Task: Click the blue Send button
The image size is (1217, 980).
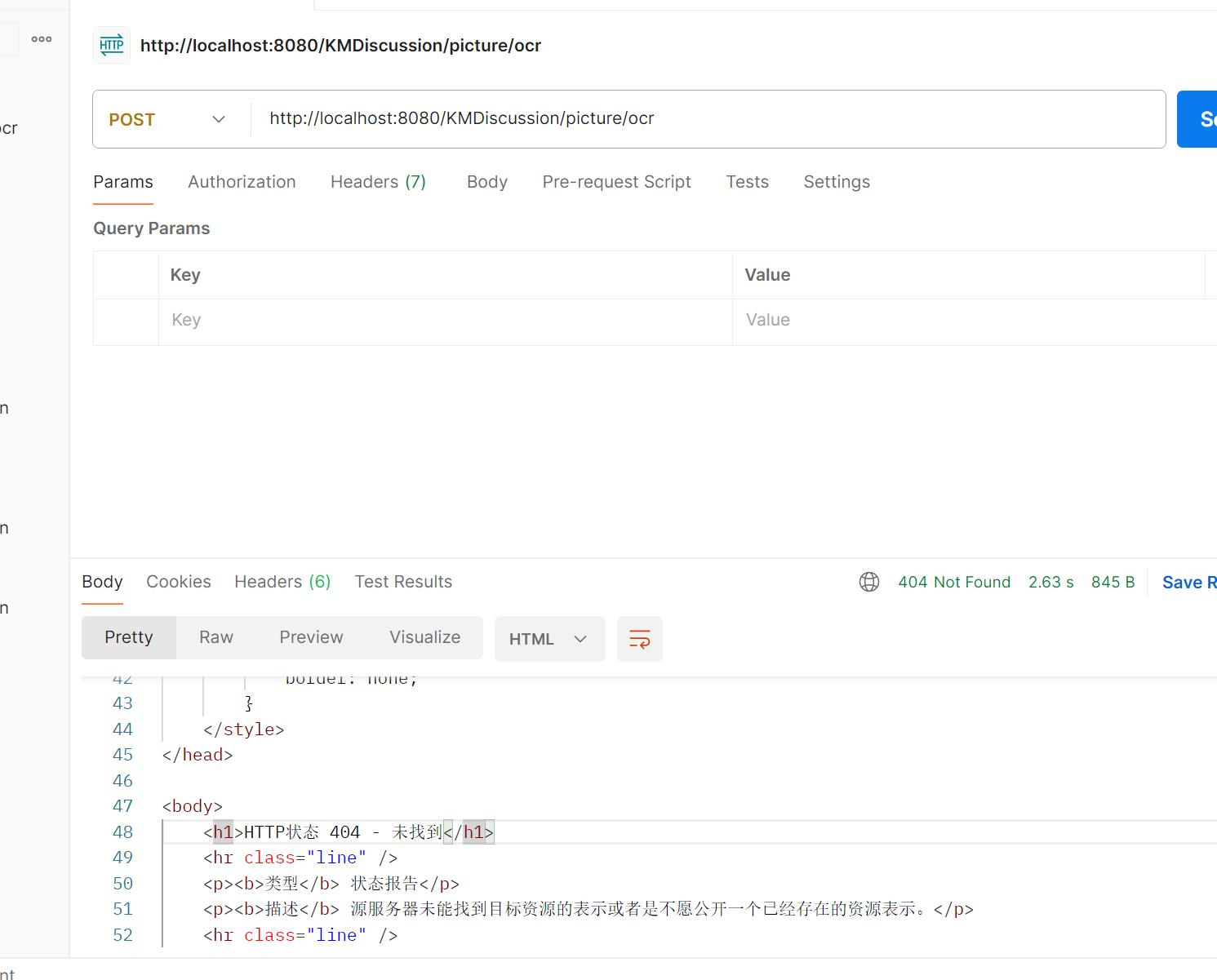Action: 1197,119
